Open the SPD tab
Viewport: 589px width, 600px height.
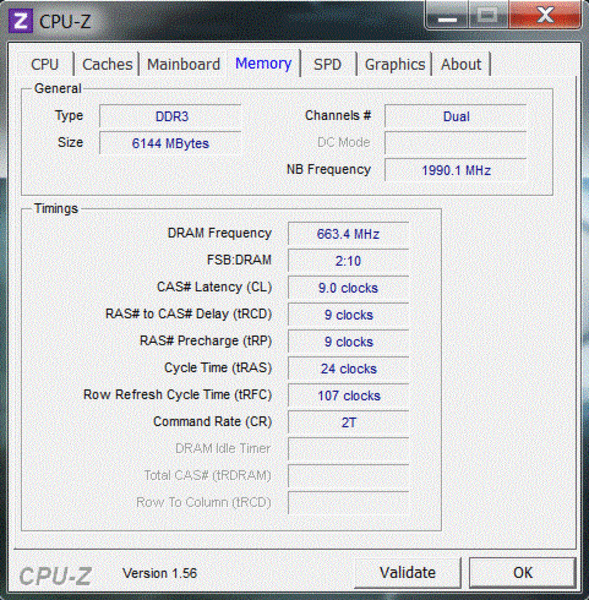click(x=328, y=64)
